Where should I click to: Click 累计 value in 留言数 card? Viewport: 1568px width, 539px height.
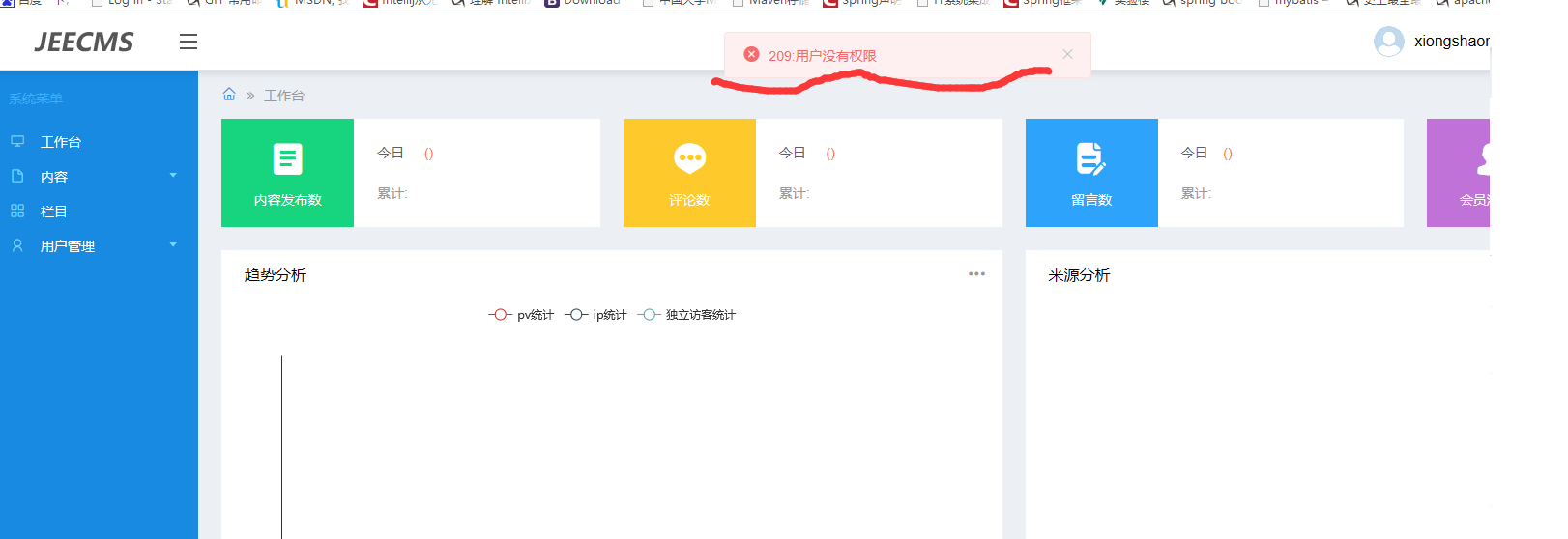point(1197,193)
